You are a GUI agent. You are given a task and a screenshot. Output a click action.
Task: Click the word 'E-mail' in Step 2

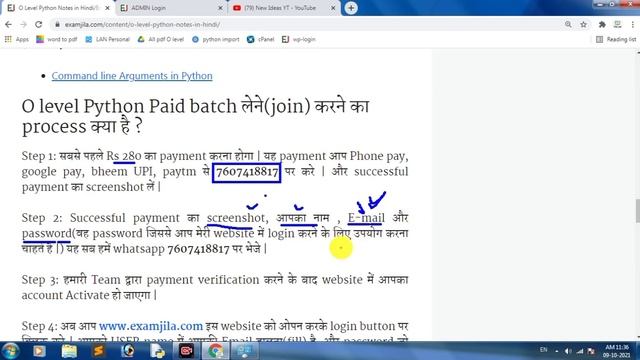[x=366, y=218]
